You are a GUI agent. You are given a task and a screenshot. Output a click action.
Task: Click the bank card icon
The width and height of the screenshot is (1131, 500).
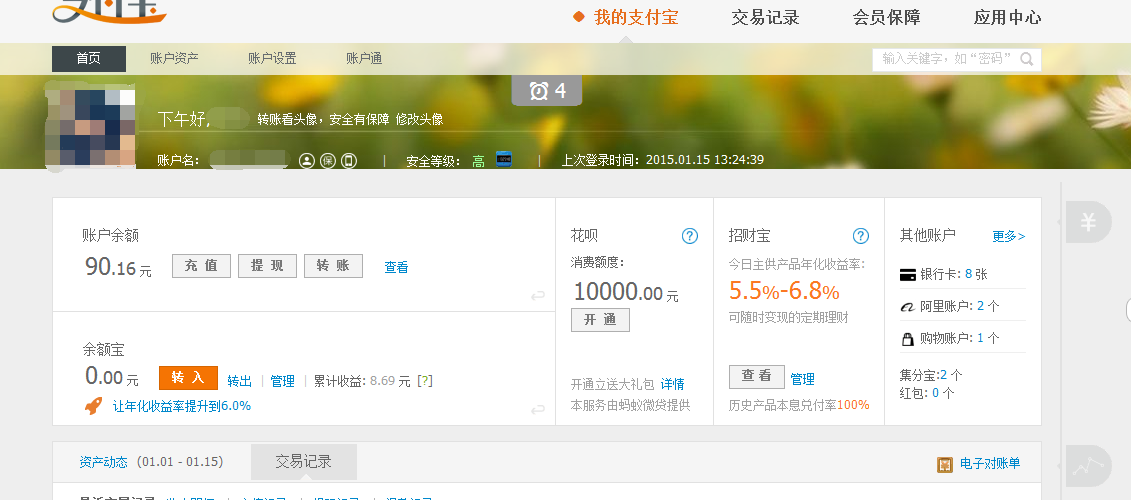point(907,275)
